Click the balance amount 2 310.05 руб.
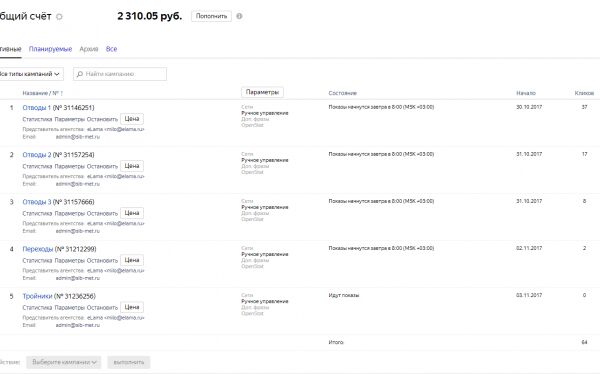600x374 pixels. coord(150,16)
